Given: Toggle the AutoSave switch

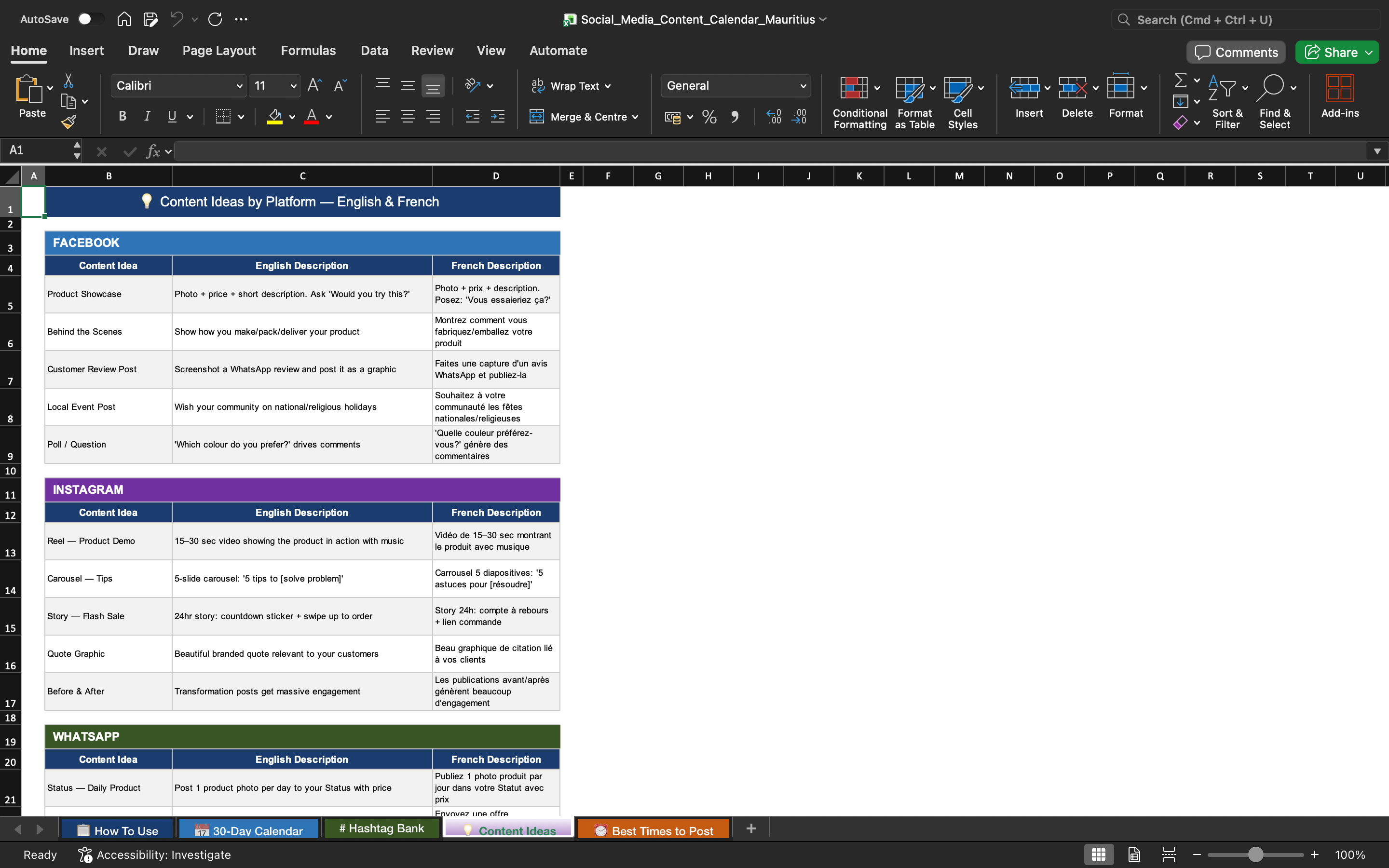Looking at the screenshot, I should point(91,19).
